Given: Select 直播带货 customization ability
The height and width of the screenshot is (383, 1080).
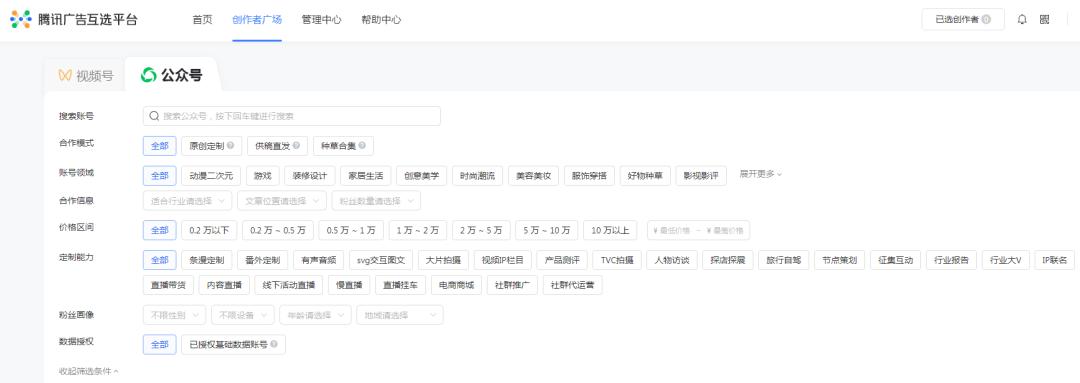Looking at the screenshot, I should [168, 284].
